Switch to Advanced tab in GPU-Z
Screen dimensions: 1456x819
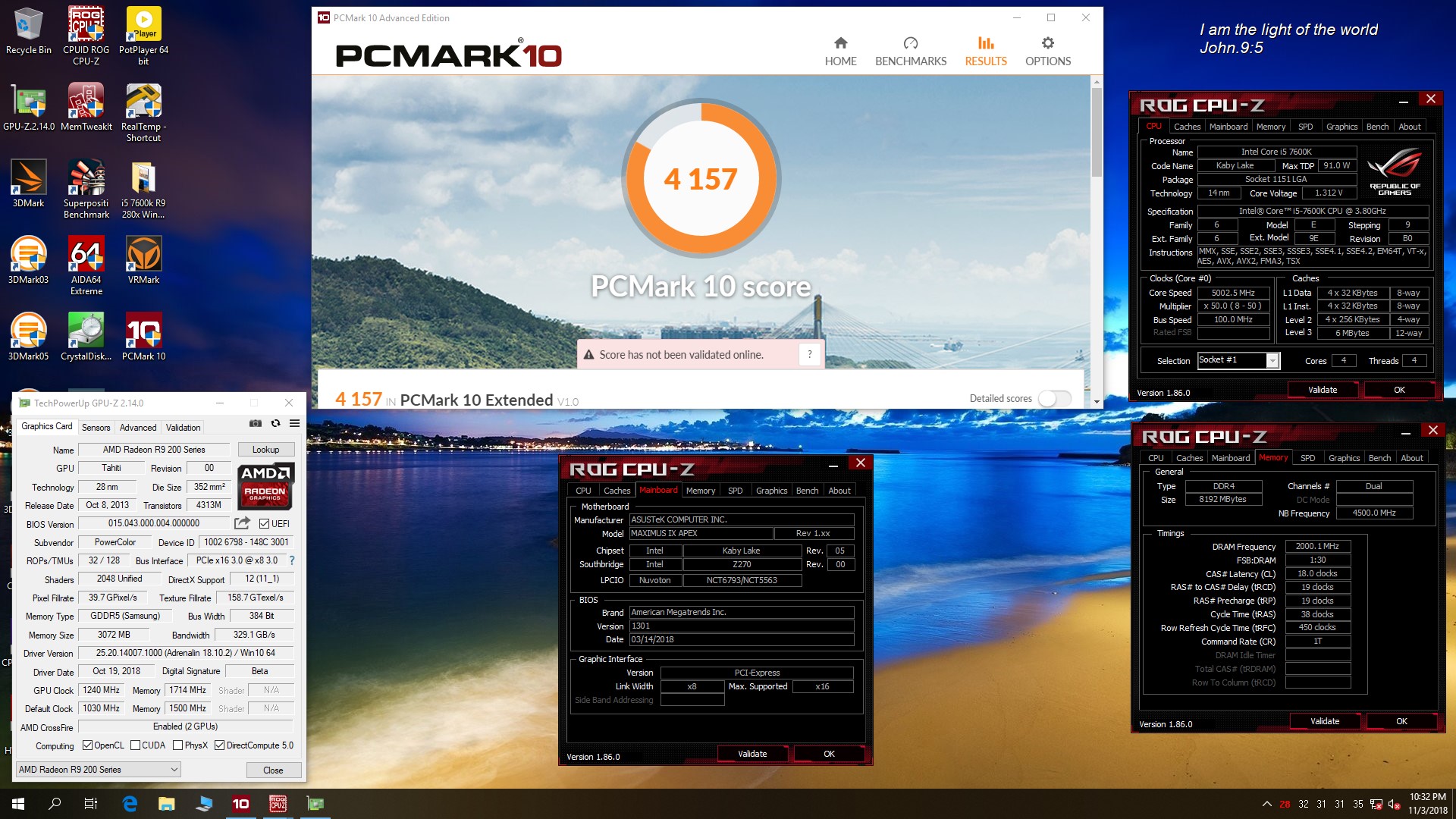pos(138,428)
